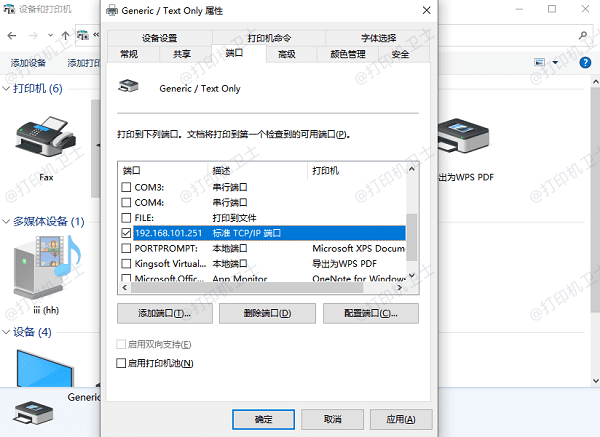Uncheck the 192.168.101.251 port checkbox
This screenshot has width=600, height=437.
[126, 233]
